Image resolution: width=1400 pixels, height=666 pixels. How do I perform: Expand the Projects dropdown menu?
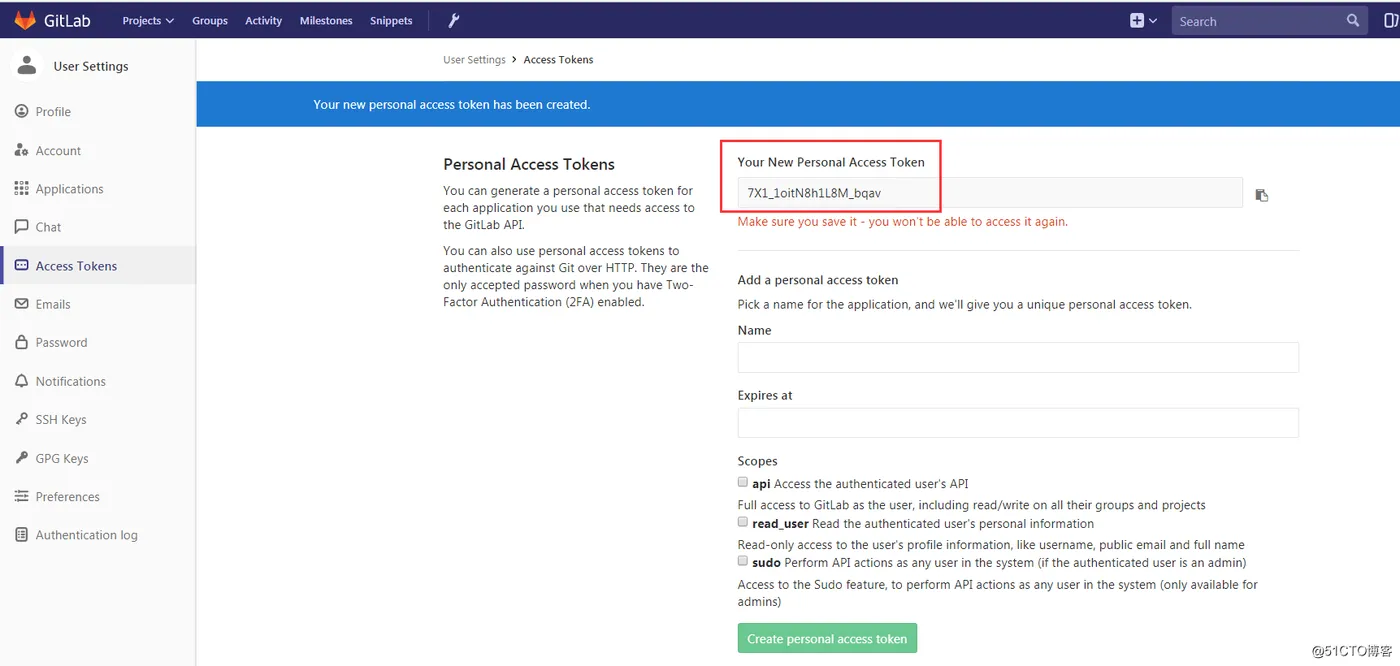(x=148, y=20)
